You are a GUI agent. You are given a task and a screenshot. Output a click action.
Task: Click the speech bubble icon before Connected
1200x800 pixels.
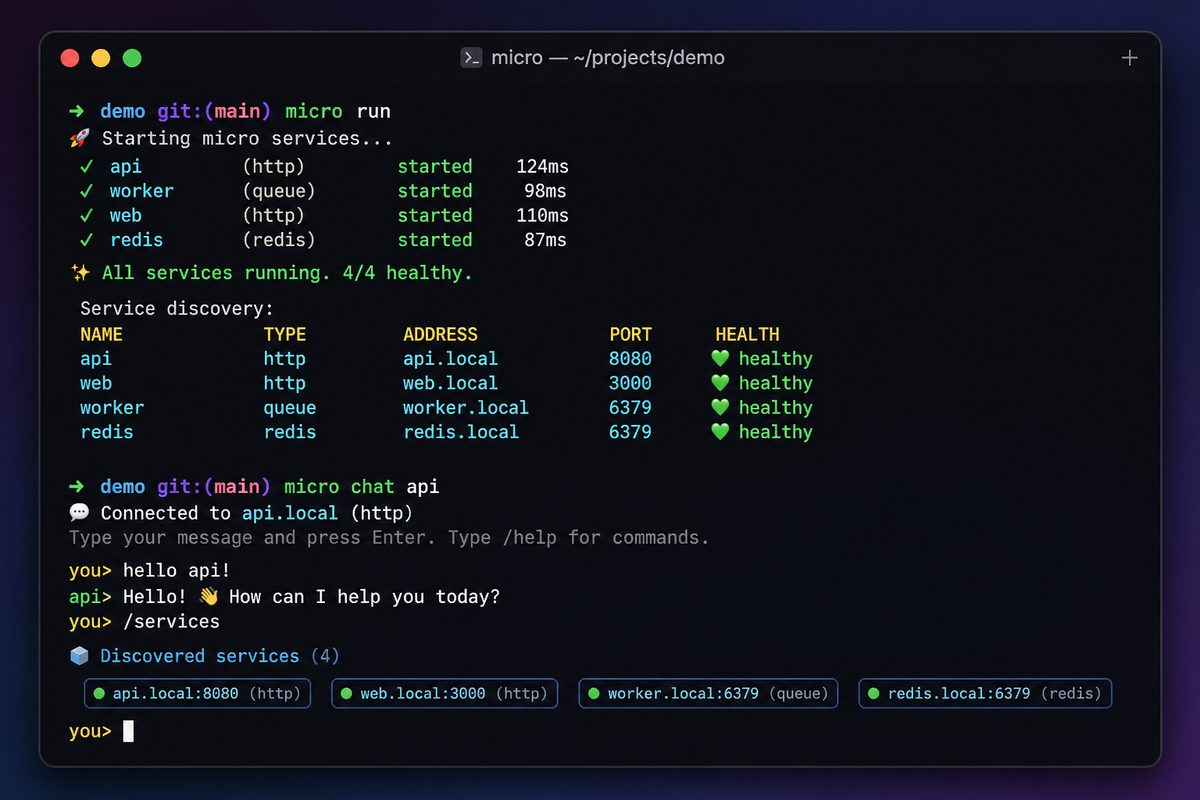coord(80,513)
